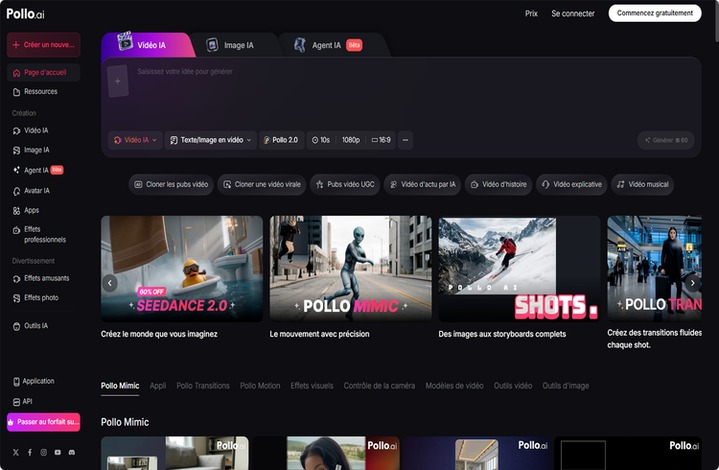Select the Outils d'image category tab
Image resolution: width=719 pixels, height=470 pixels.
[565, 386]
